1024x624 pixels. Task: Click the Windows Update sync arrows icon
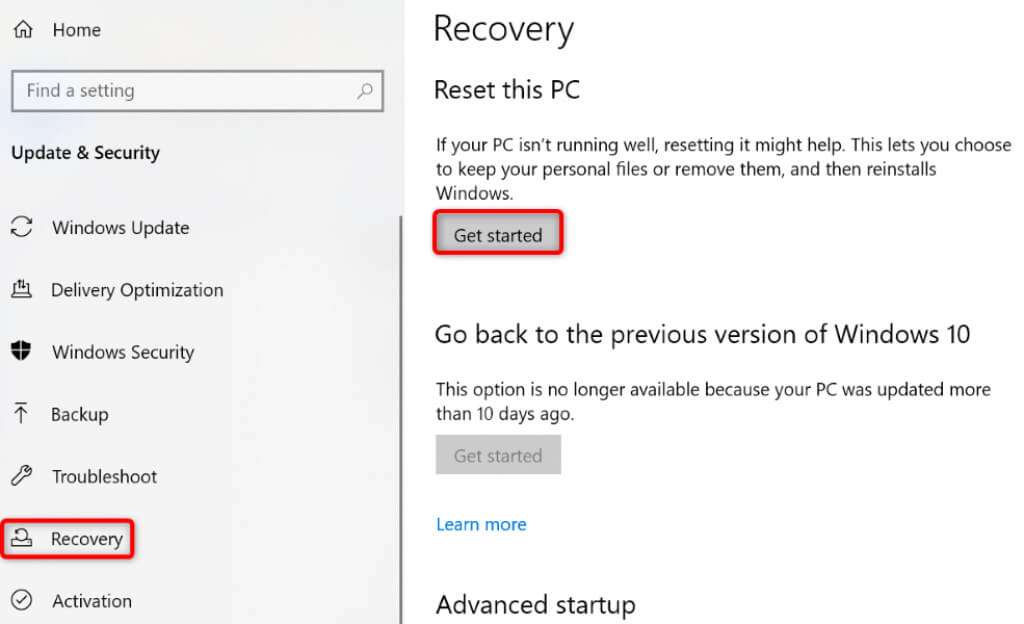point(21,228)
